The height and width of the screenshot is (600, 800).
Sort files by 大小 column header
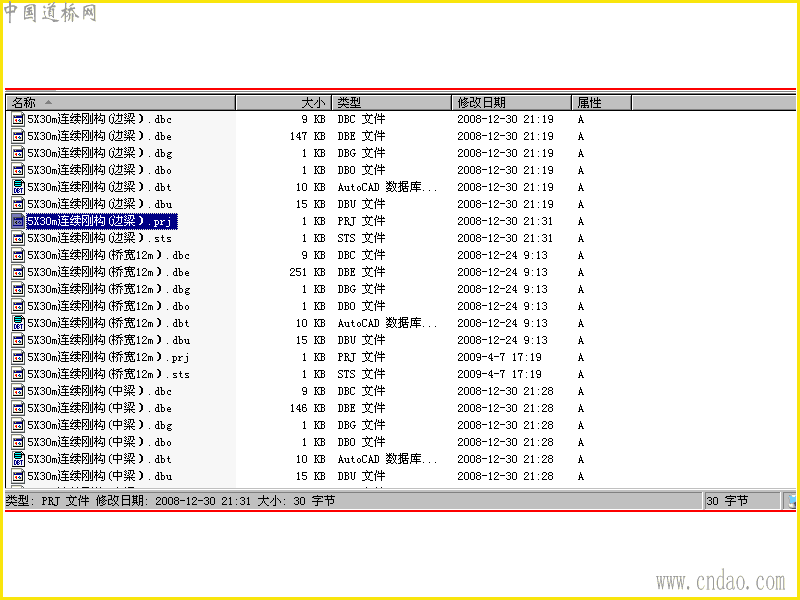coord(284,103)
